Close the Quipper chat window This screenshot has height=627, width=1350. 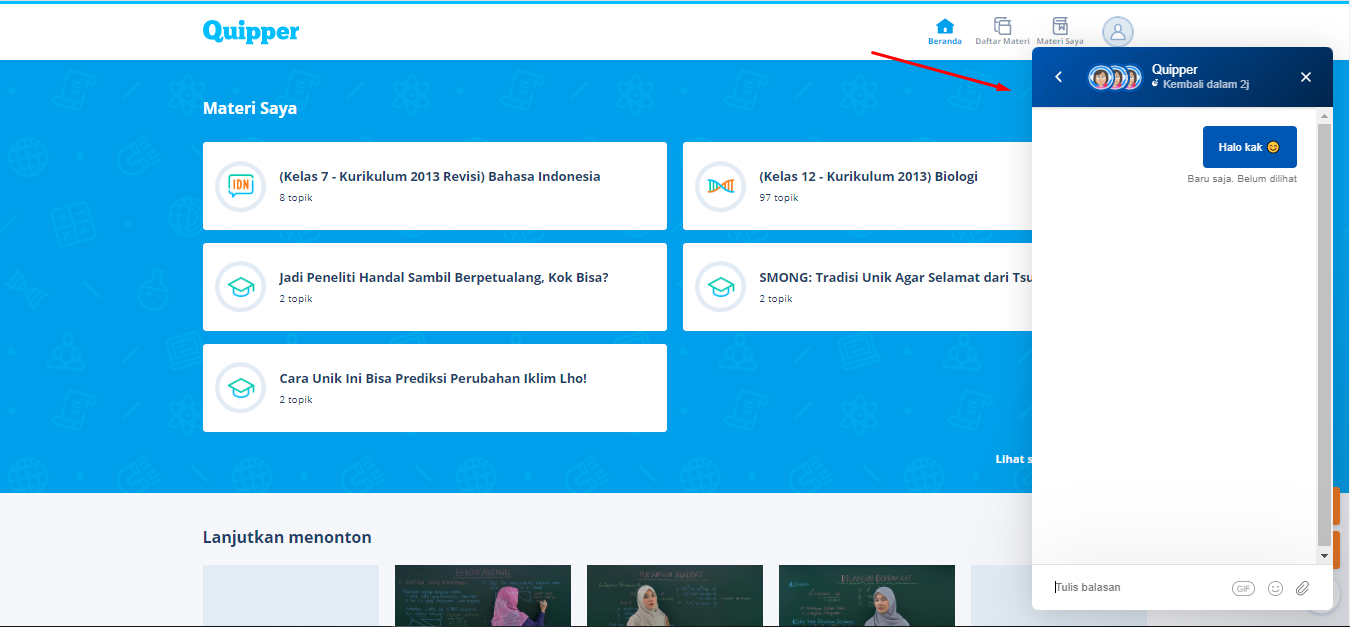pos(1305,77)
